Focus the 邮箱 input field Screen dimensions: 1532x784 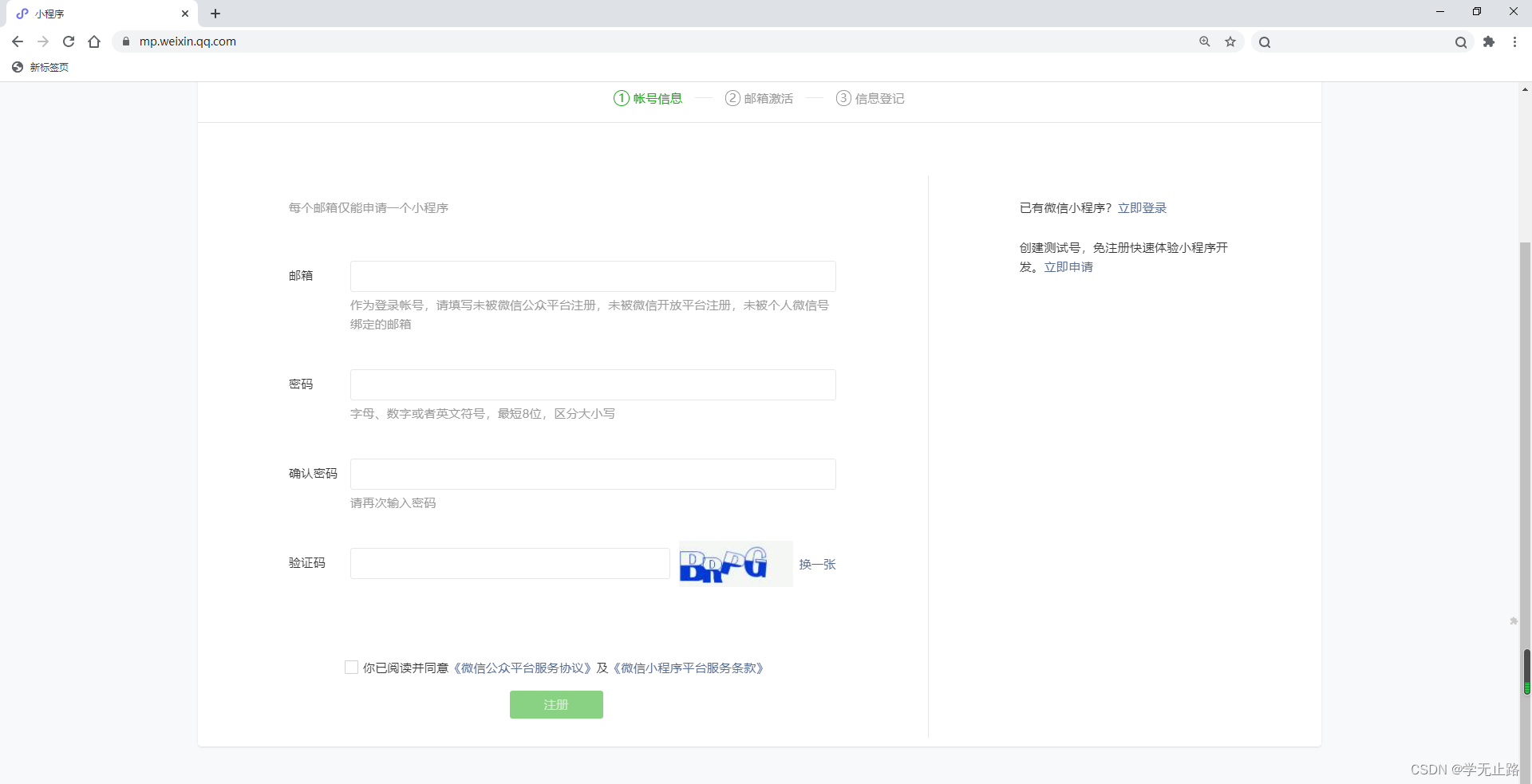(593, 276)
